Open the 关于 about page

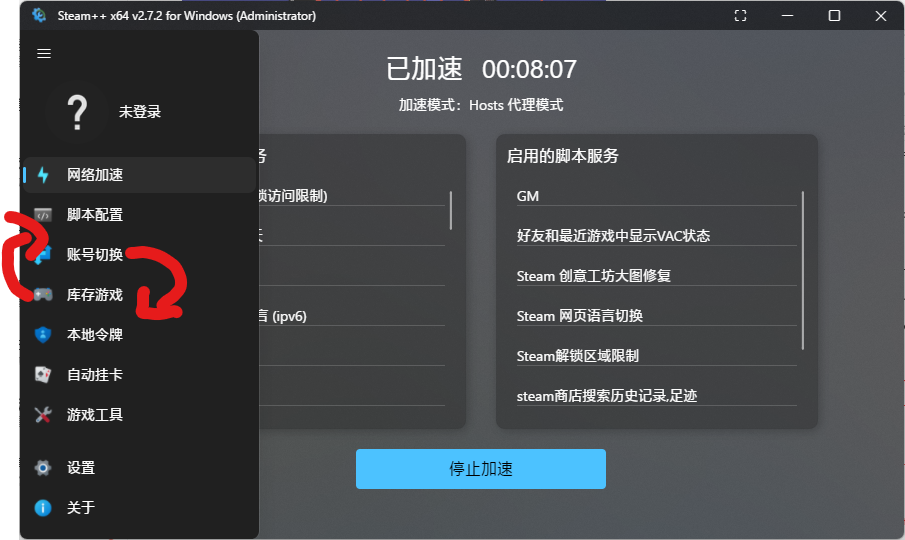[139, 508]
